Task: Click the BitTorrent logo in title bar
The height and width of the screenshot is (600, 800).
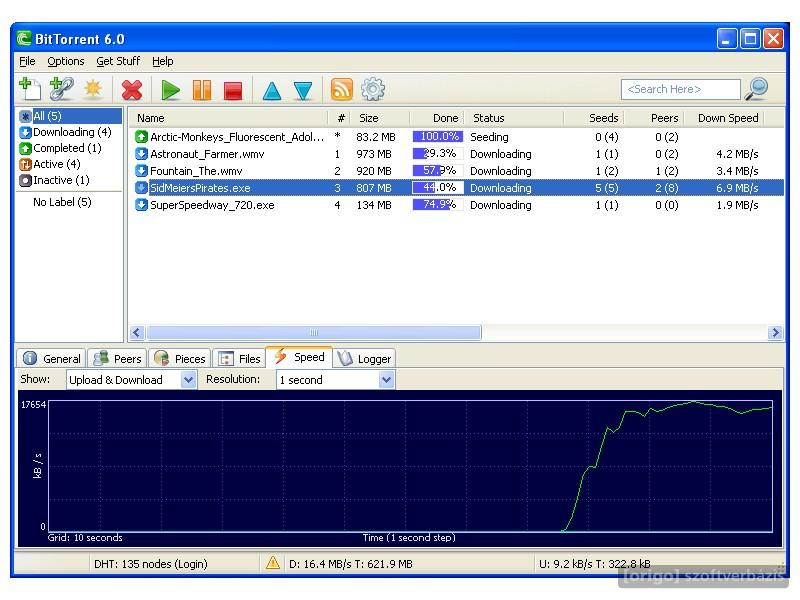Action: click(x=23, y=39)
